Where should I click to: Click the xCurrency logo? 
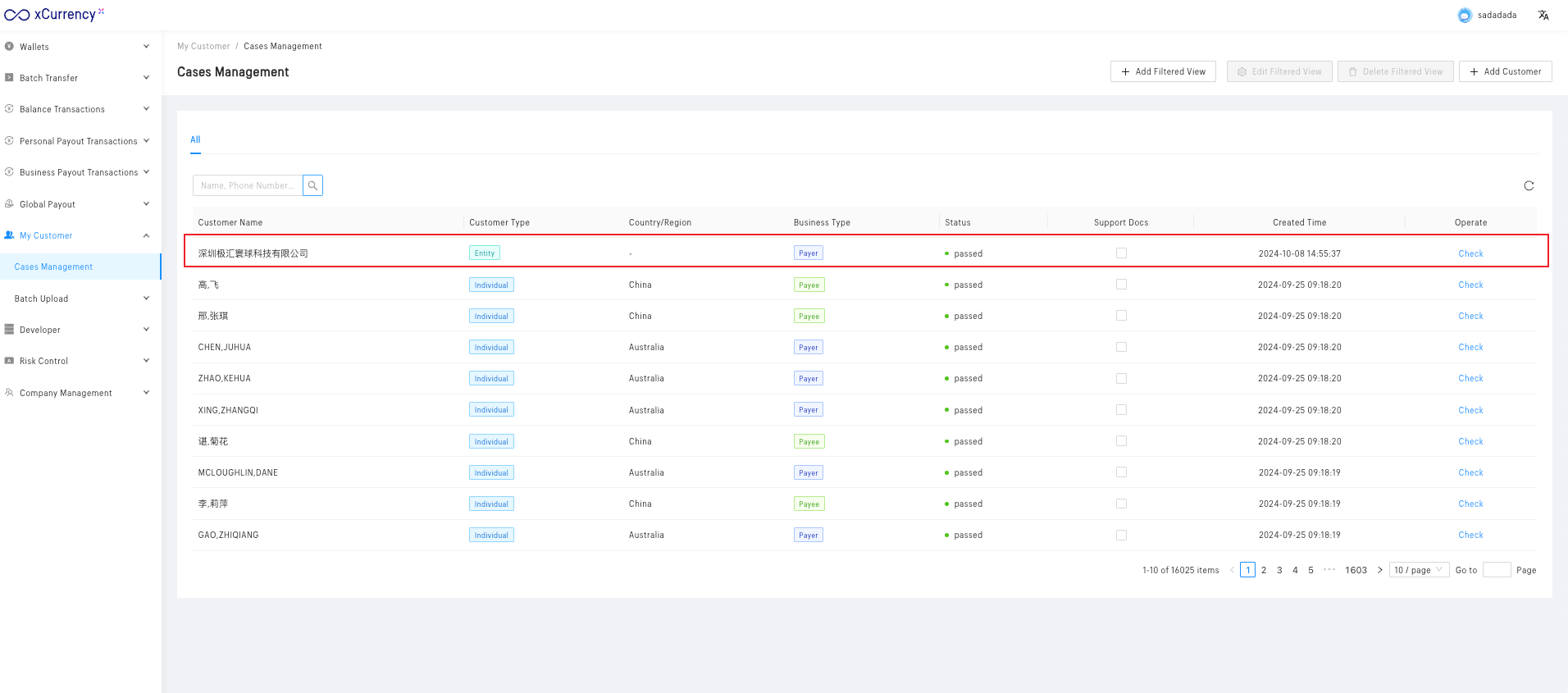coord(54,14)
